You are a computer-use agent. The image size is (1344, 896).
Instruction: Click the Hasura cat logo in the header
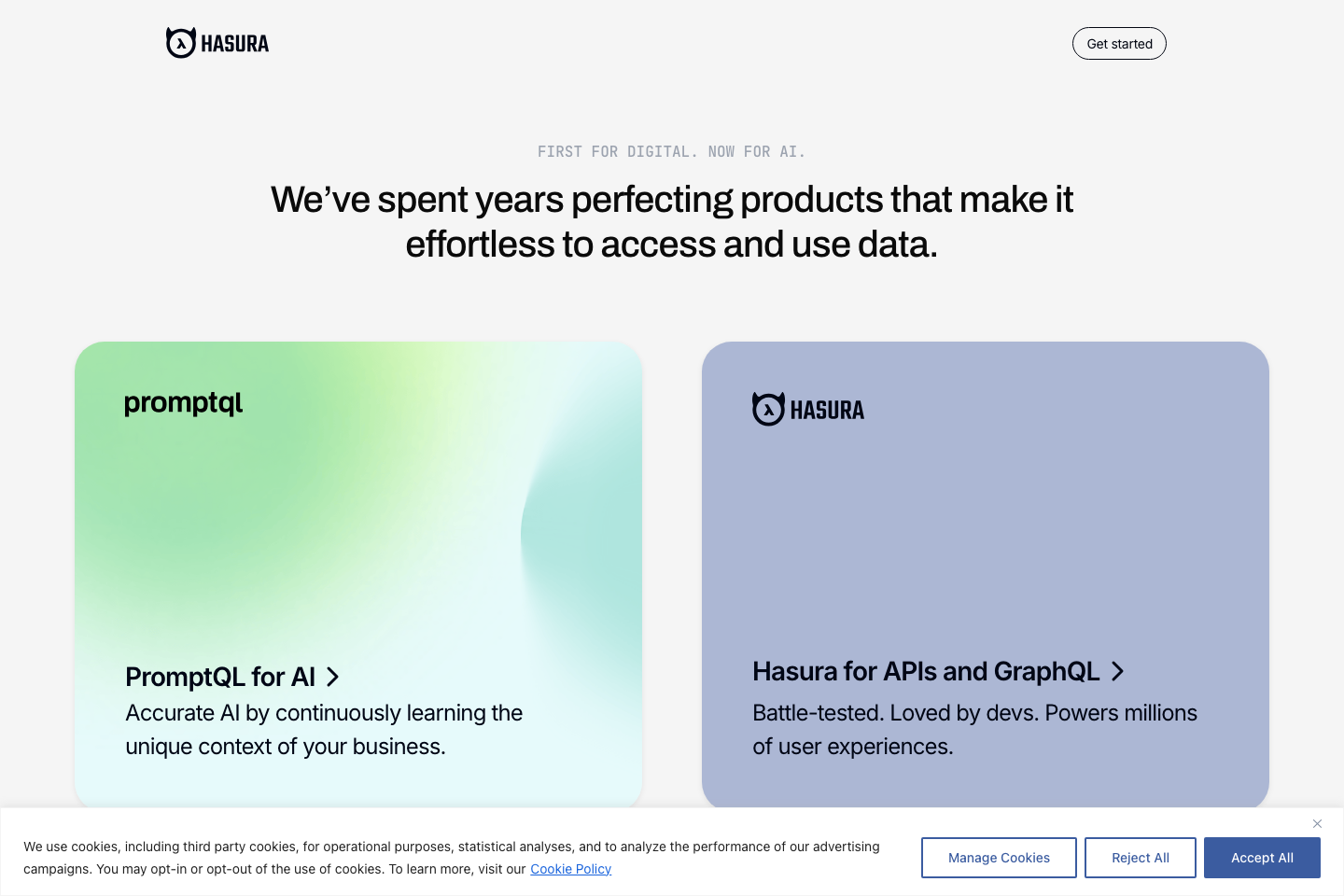point(179,42)
